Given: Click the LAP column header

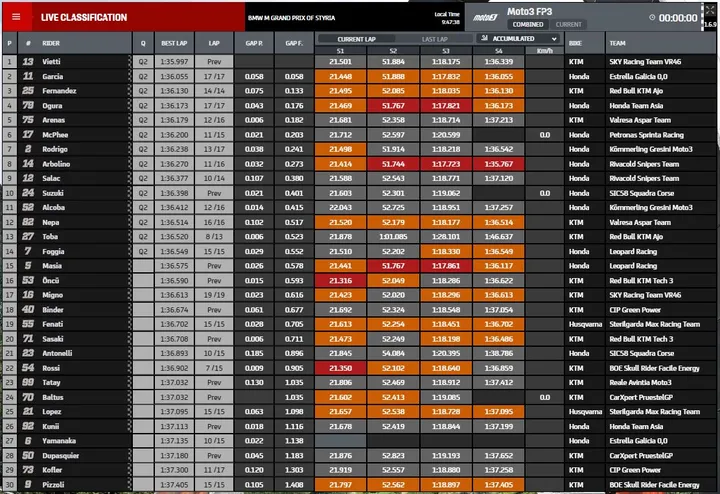Looking at the screenshot, I should click(214, 43).
